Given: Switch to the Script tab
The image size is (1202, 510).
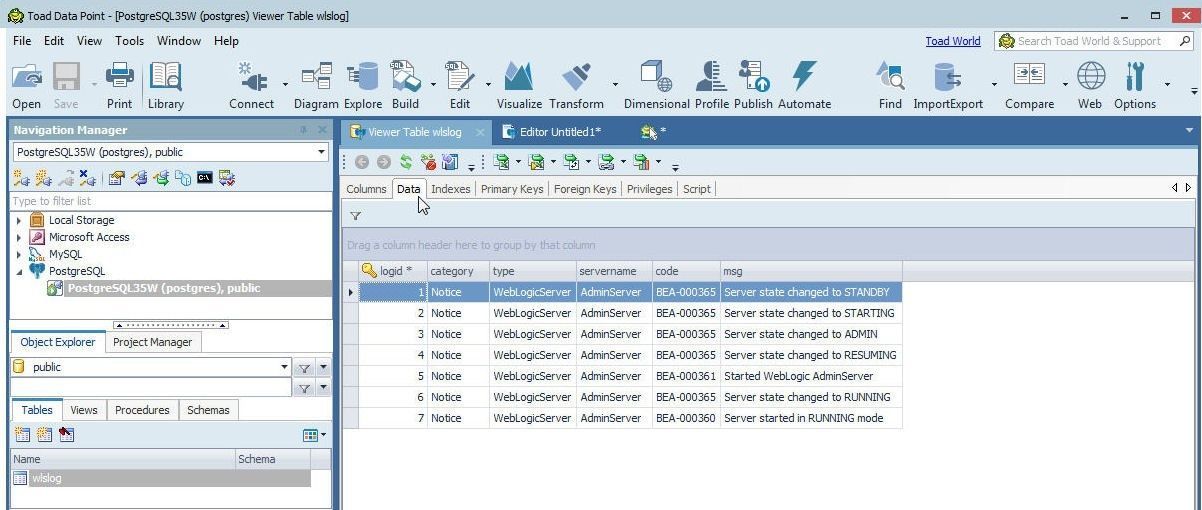Looking at the screenshot, I should point(697,189).
